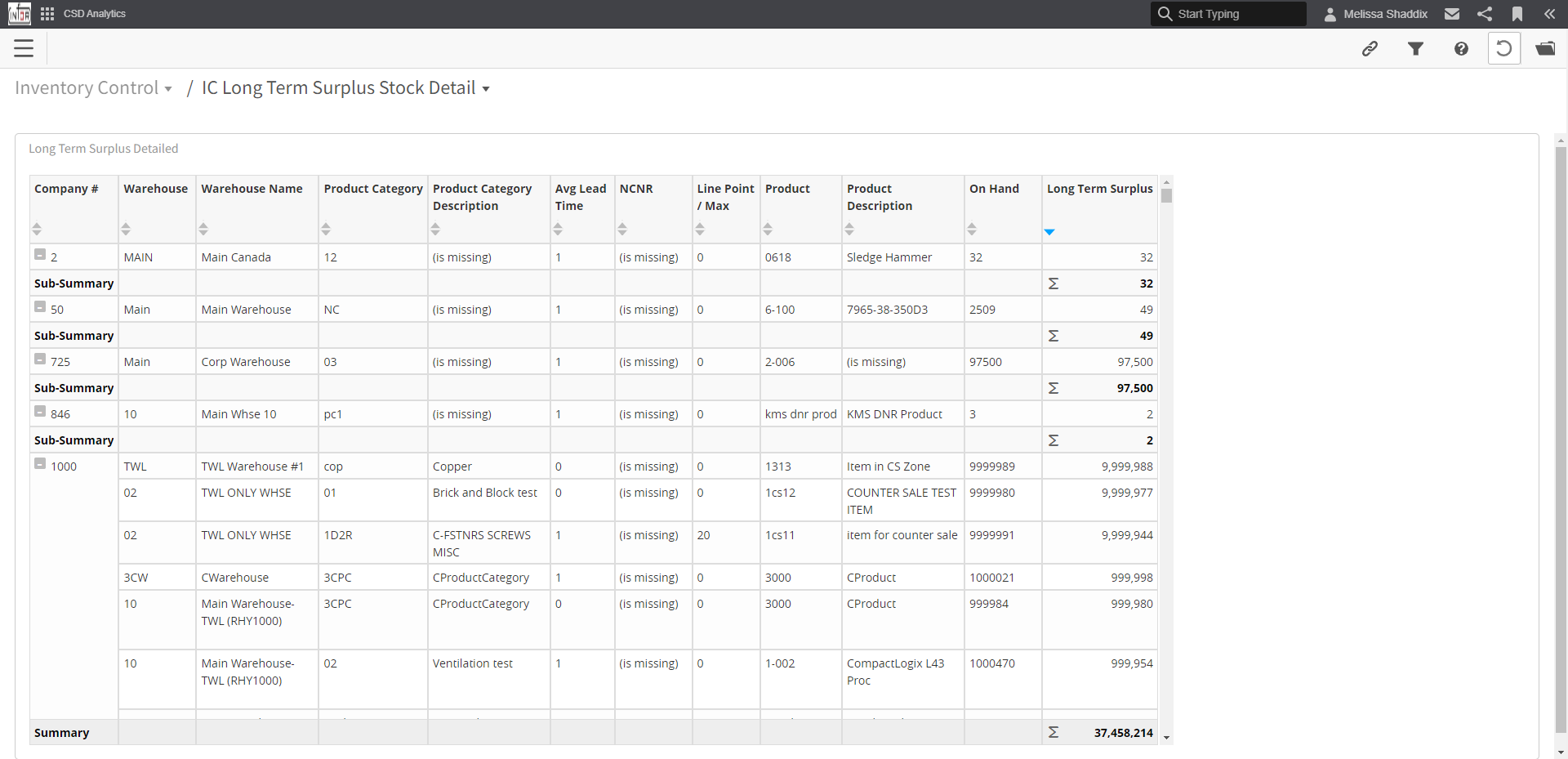Screen dimensions: 1568x759
Task: Click the share icon in header
Action: pos(1485,14)
